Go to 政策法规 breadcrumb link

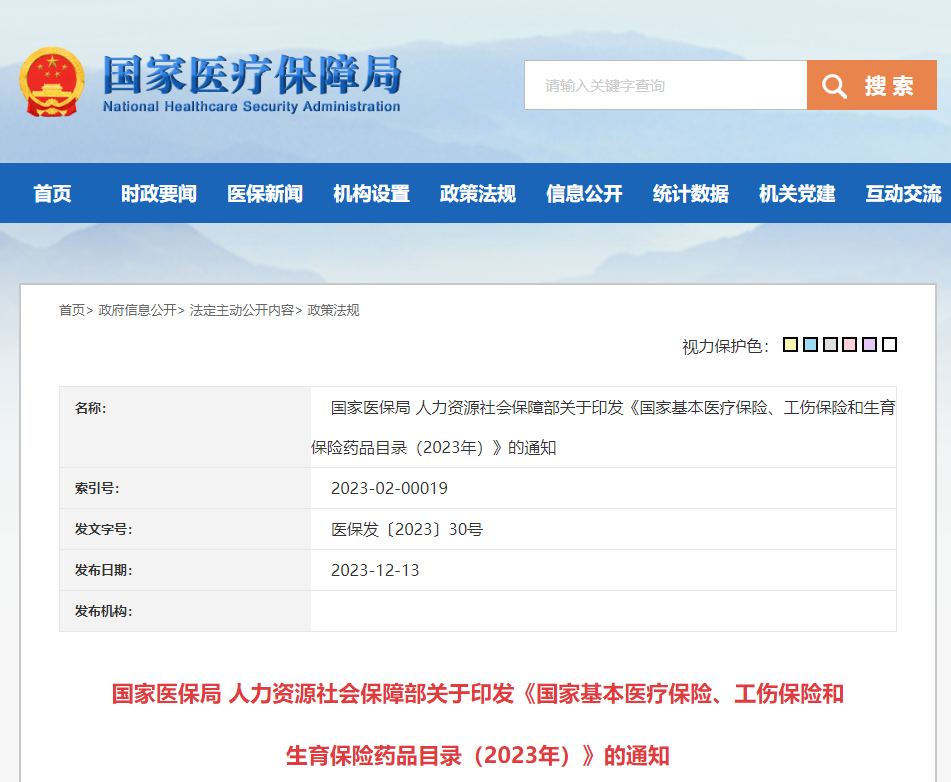pos(333,310)
